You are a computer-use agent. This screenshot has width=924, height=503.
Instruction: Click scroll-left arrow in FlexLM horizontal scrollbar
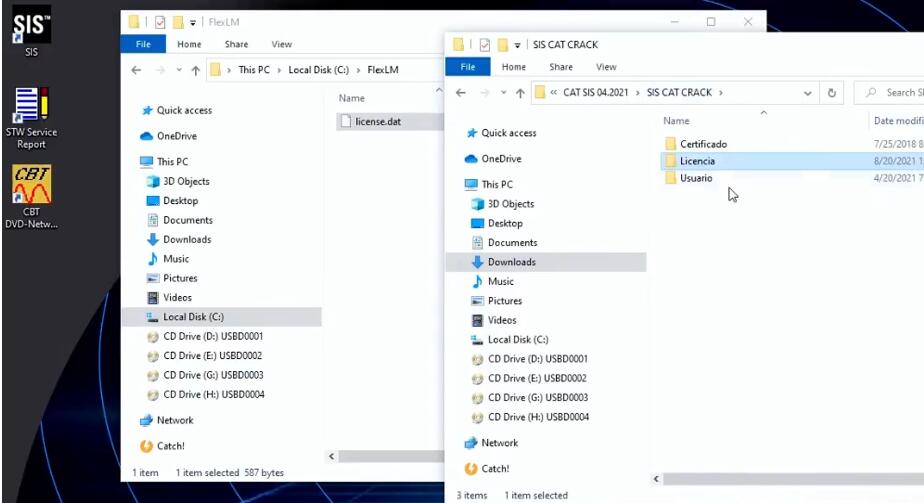click(x=332, y=456)
